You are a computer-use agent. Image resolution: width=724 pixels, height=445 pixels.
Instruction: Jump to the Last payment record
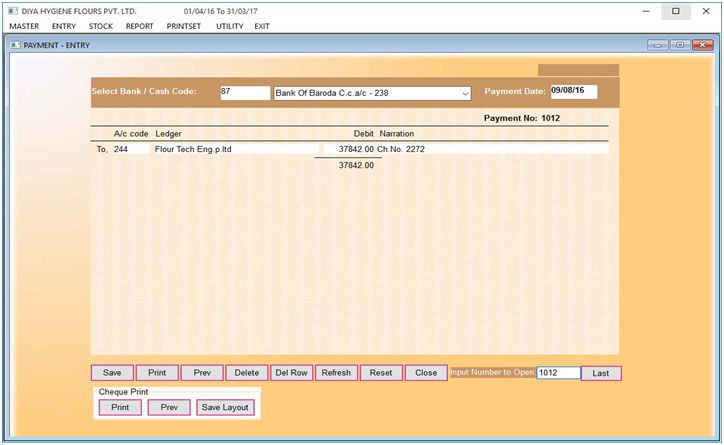coord(600,373)
